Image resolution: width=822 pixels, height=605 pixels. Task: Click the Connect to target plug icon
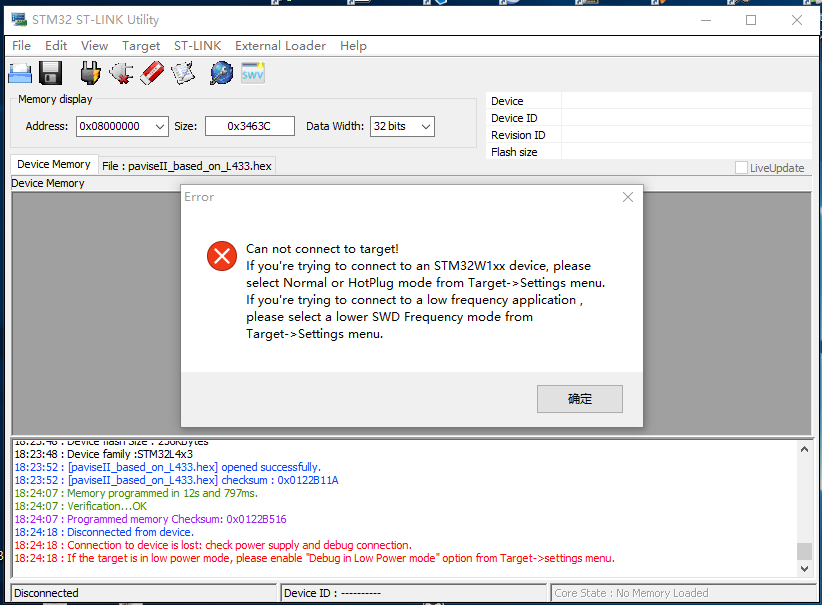coord(90,73)
